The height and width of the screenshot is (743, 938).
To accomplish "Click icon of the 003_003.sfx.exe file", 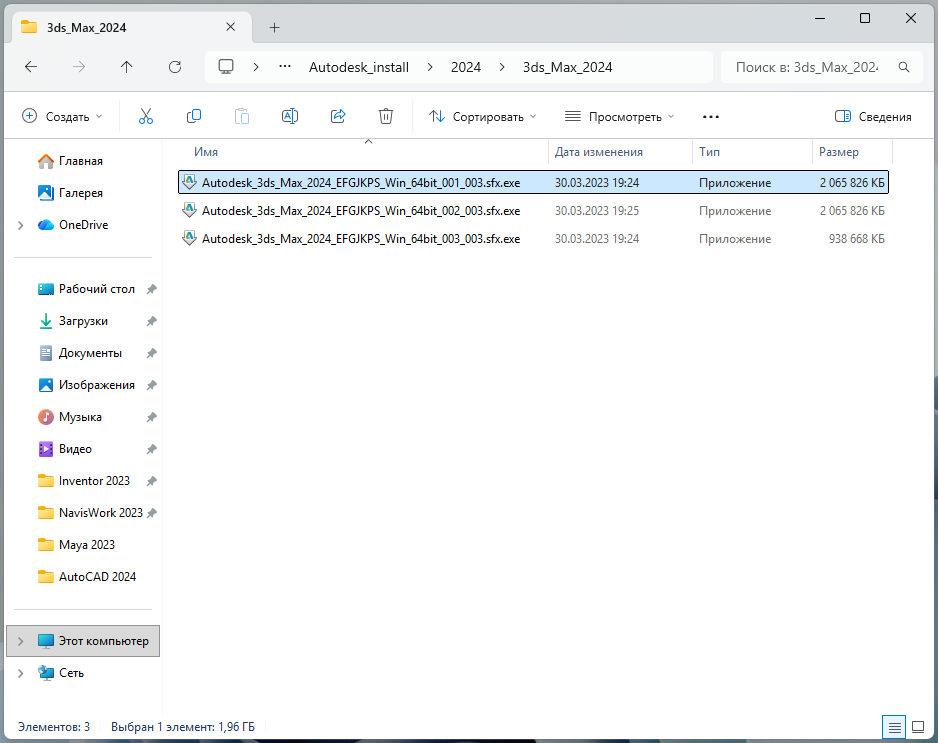I will [190, 238].
